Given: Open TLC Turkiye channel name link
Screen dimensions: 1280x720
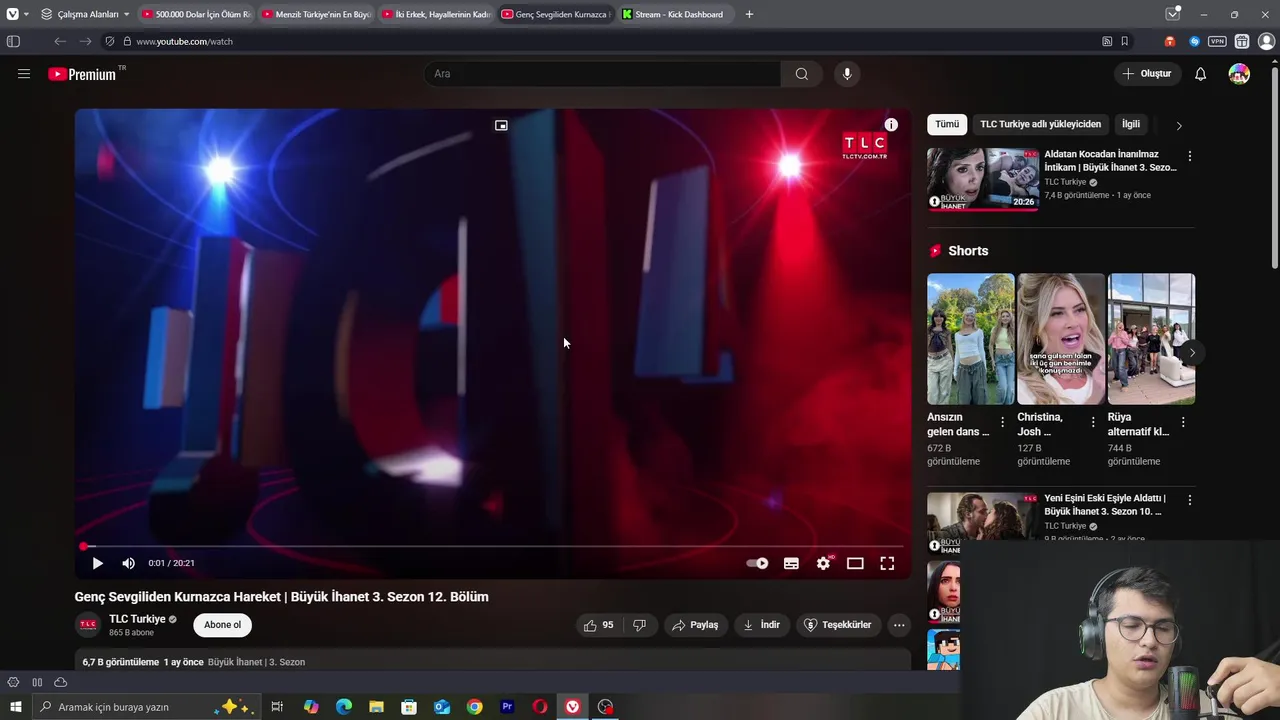Looking at the screenshot, I should click(137, 619).
